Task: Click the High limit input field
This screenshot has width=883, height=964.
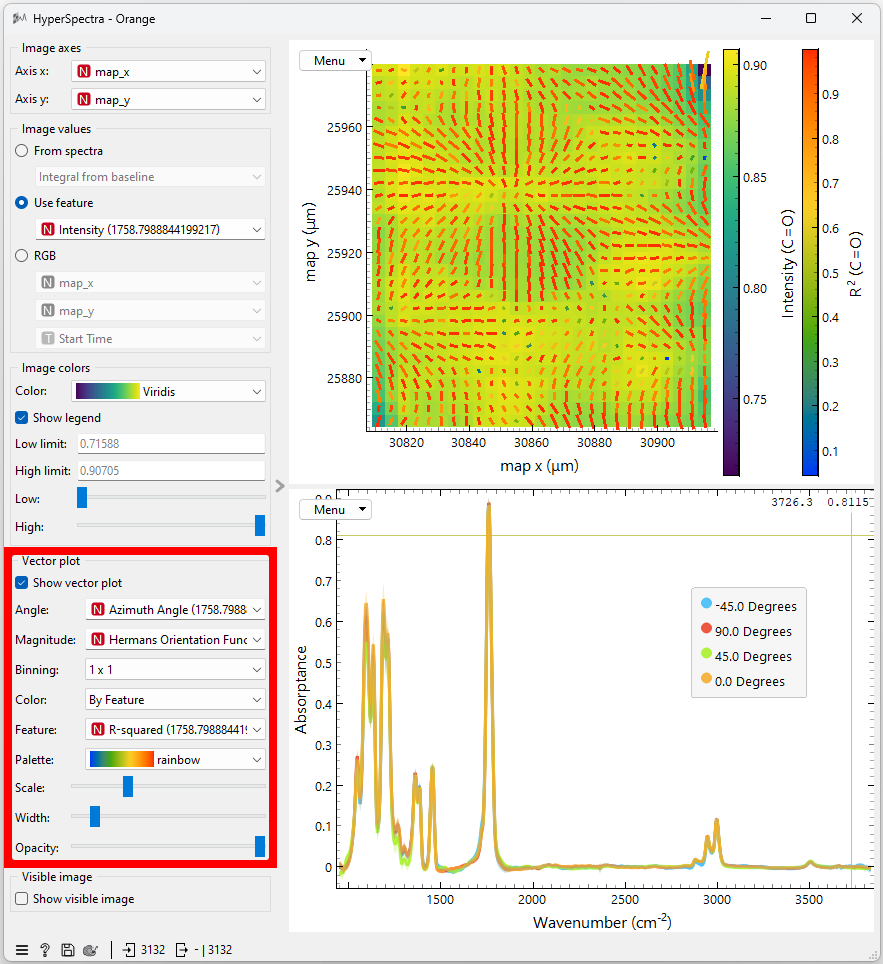Action: [171, 470]
